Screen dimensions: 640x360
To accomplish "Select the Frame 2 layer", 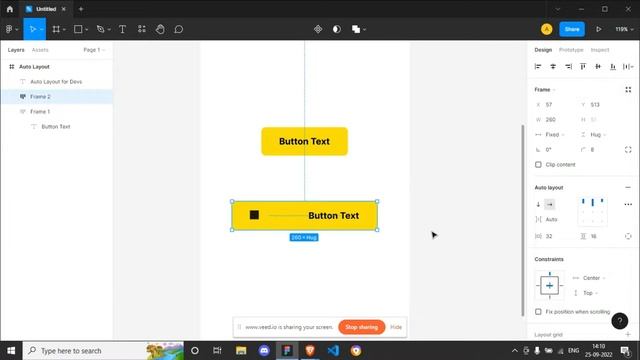I will coord(57,97).
